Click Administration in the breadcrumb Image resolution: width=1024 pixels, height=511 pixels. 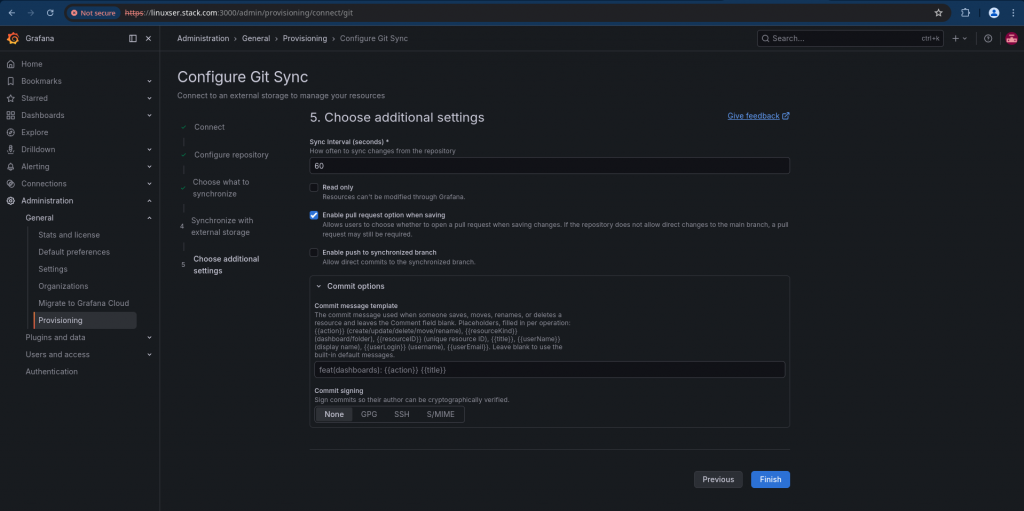coord(203,39)
